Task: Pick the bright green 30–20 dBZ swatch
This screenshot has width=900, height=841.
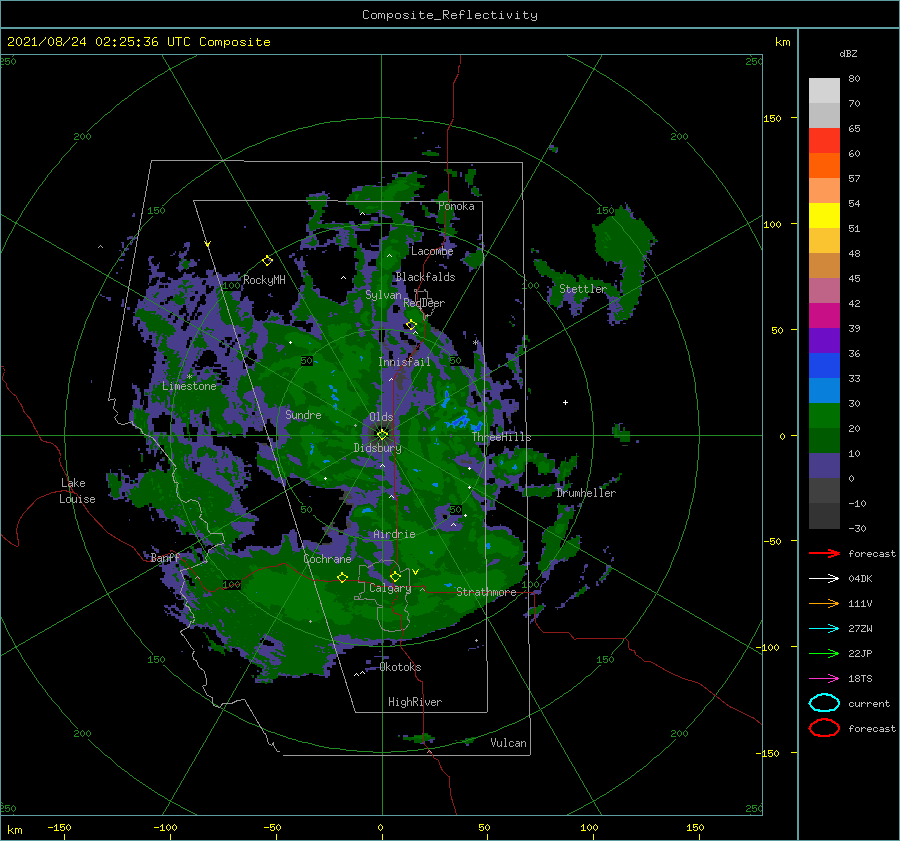Action: 824,416
